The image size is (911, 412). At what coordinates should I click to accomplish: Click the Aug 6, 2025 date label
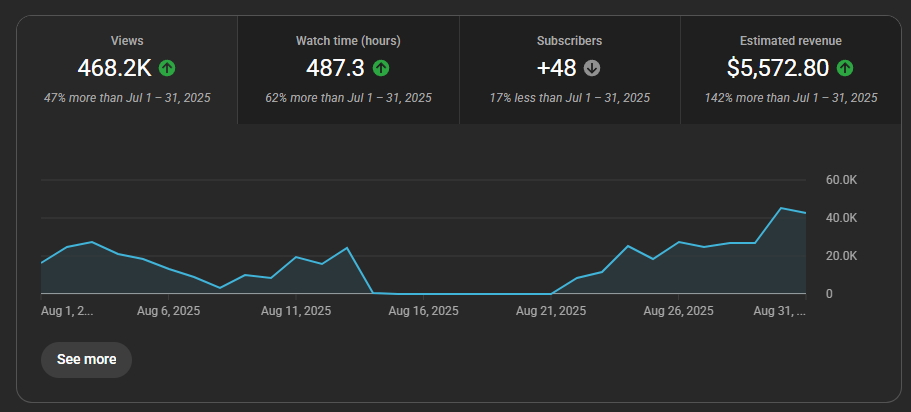click(167, 311)
